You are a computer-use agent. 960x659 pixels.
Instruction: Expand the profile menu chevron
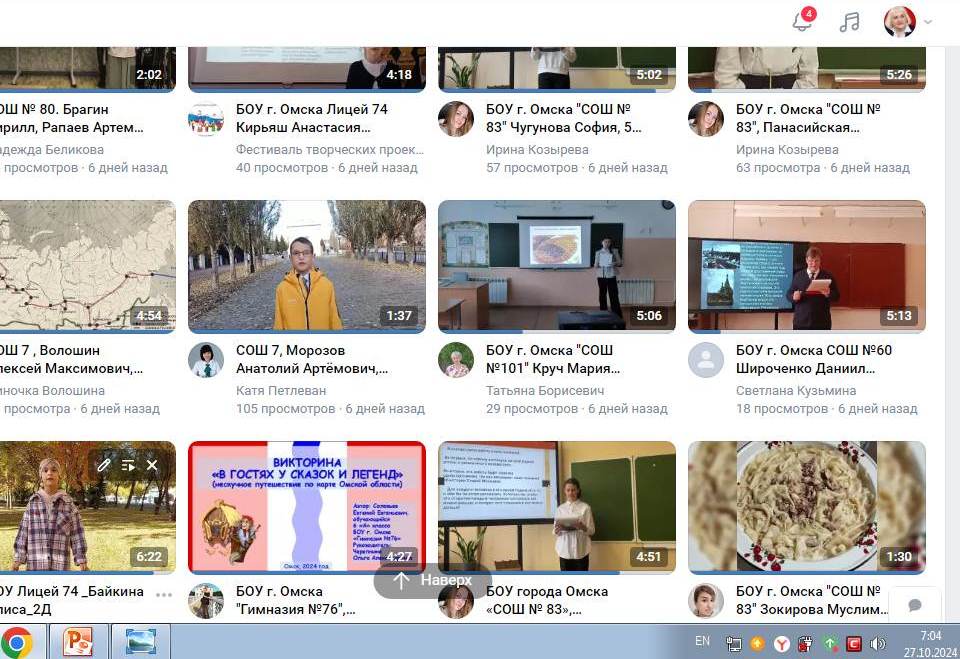coord(928,22)
